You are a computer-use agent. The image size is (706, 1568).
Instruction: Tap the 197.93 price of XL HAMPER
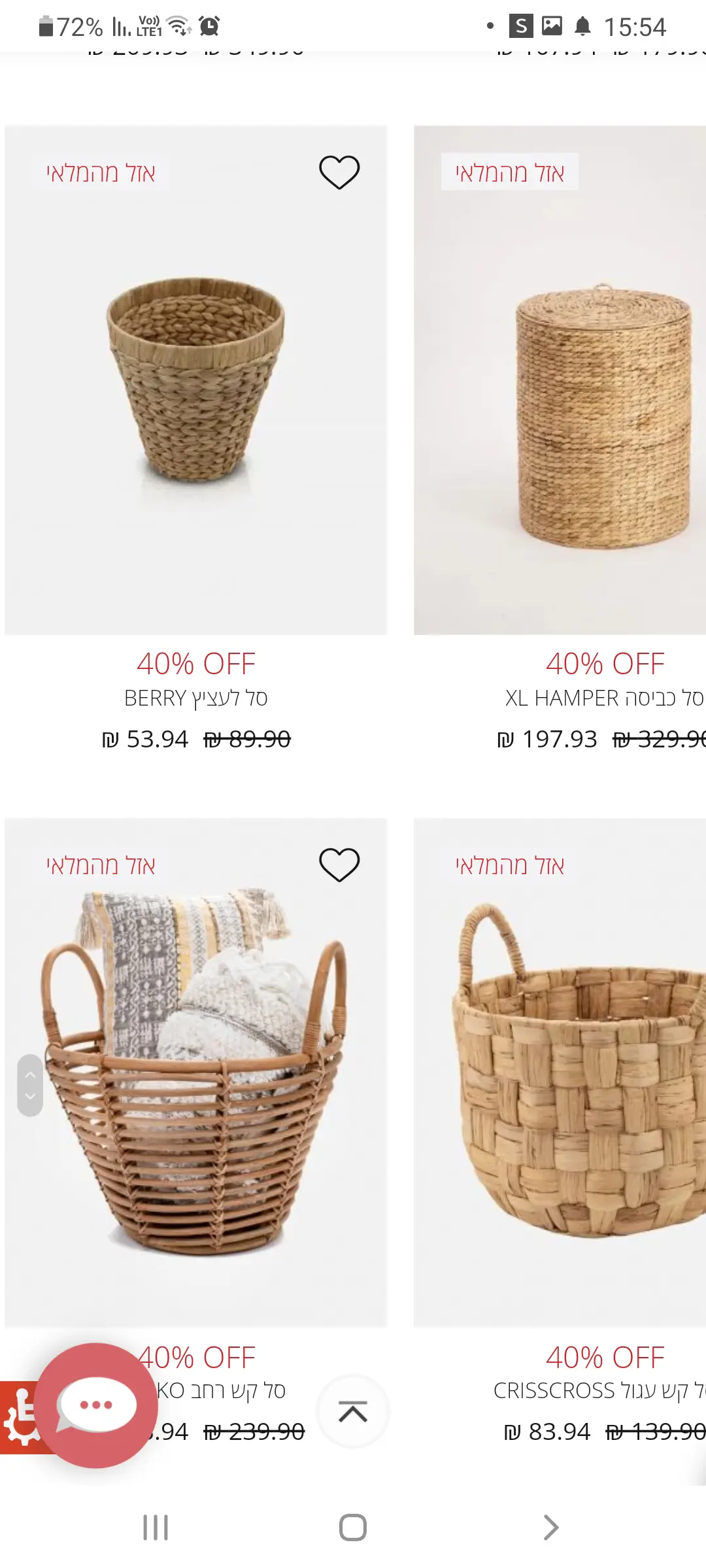[x=547, y=740]
